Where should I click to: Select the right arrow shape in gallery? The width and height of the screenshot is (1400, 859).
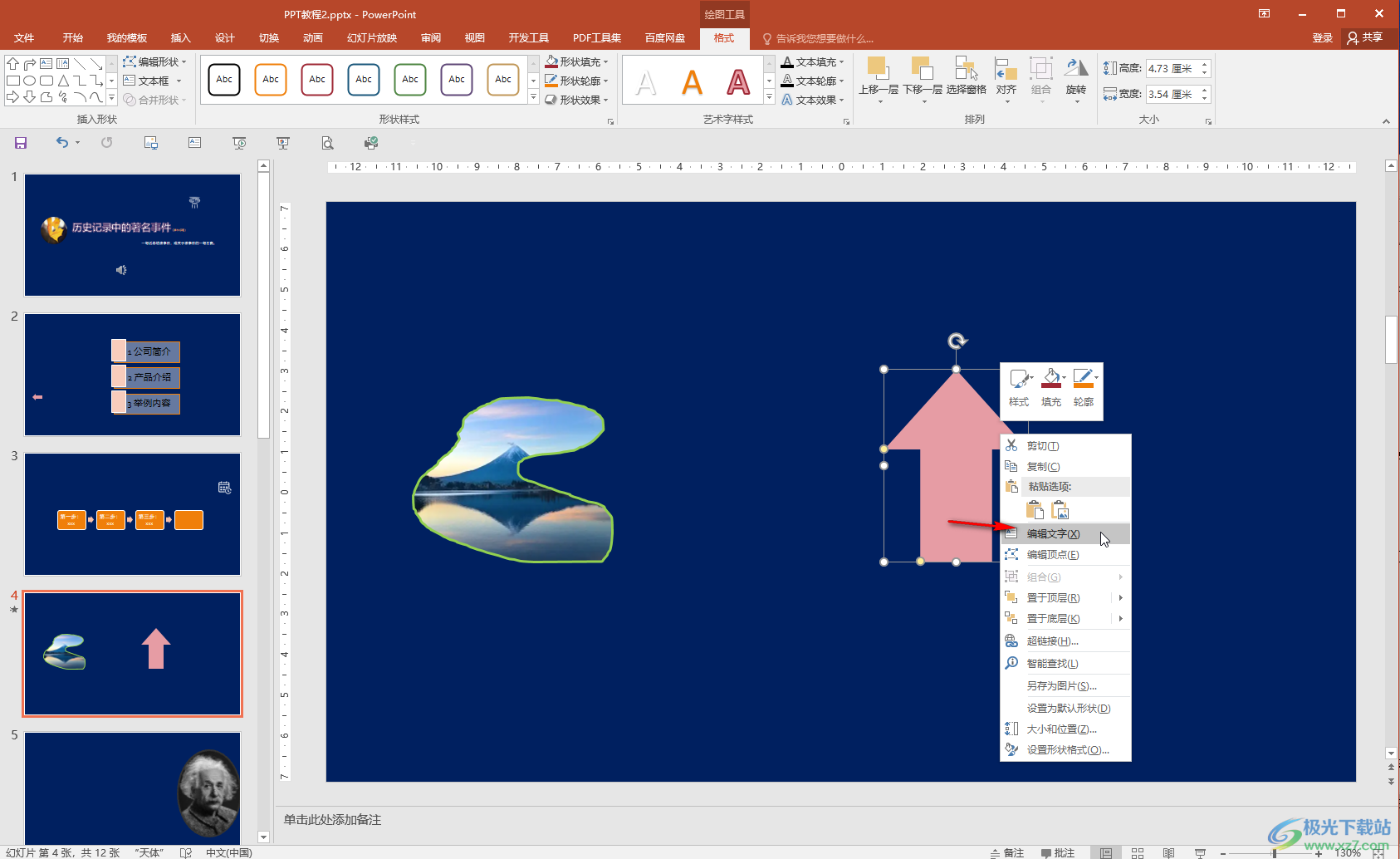click(x=13, y=97)
